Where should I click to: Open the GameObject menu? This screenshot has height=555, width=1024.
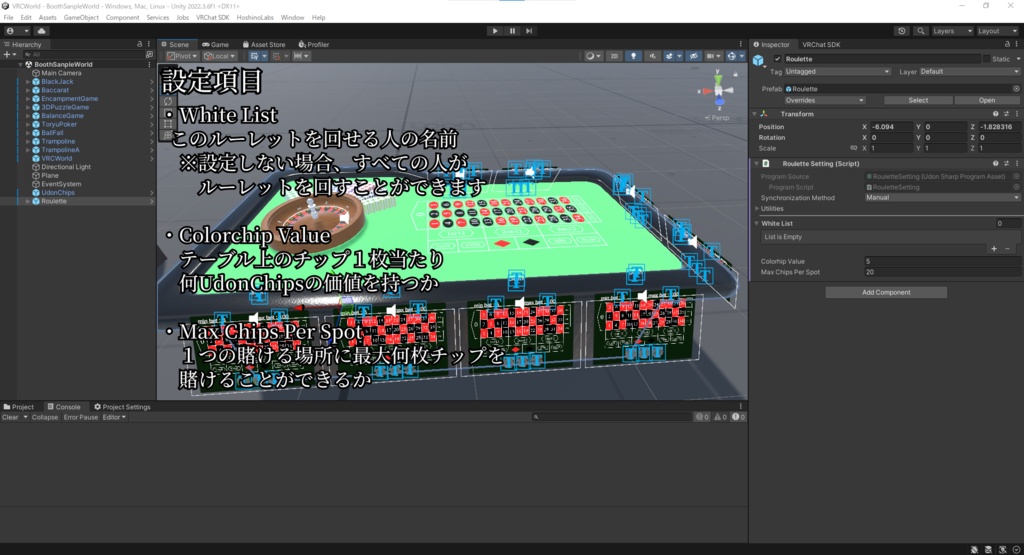pyautogui.click(x=81, y=18)
